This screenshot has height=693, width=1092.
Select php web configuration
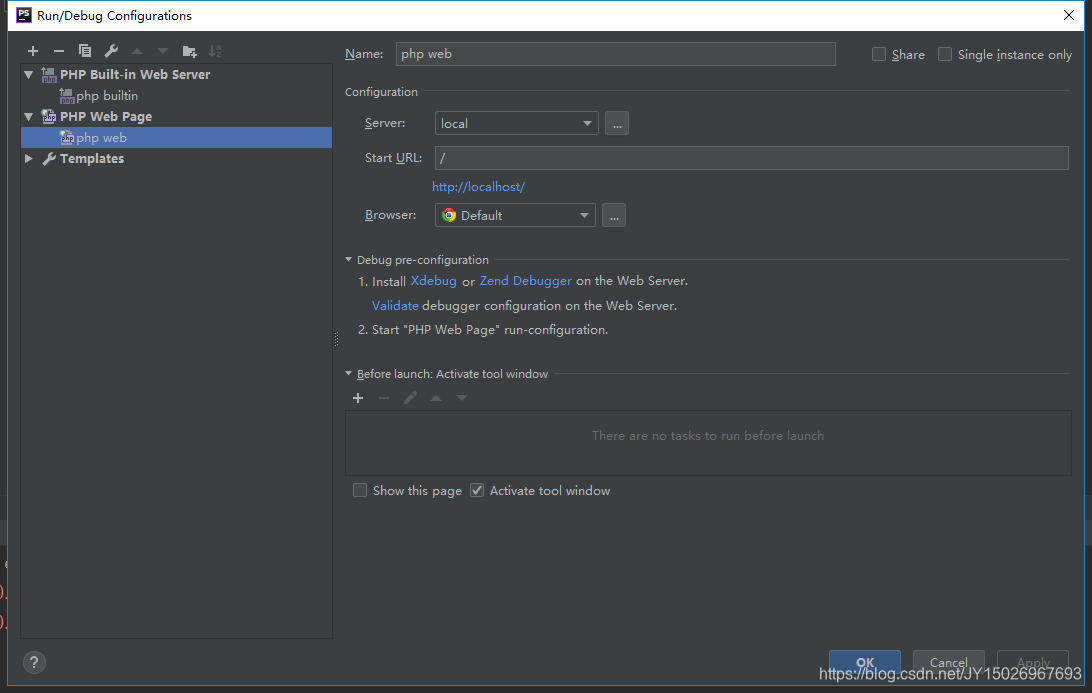[176, 137]
